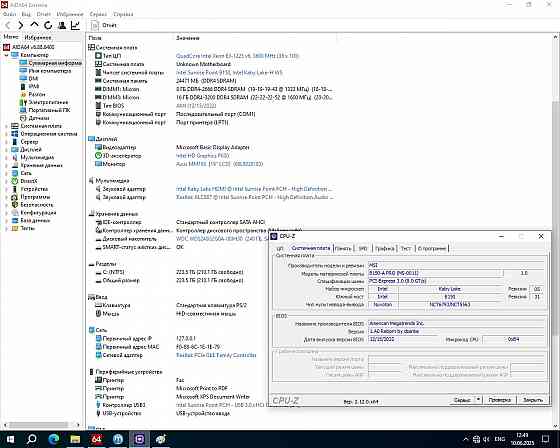Open the graph icon in AIDA64 toolbar
The image size is (560, 448).
pos(75,25)
